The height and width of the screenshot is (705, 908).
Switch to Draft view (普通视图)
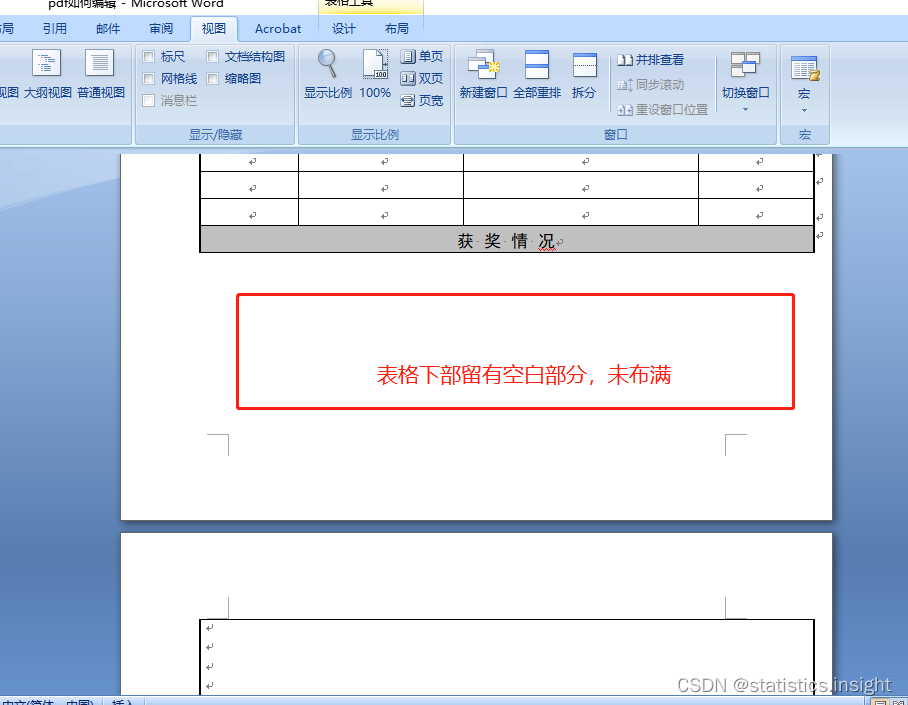[x=100, y=74]
